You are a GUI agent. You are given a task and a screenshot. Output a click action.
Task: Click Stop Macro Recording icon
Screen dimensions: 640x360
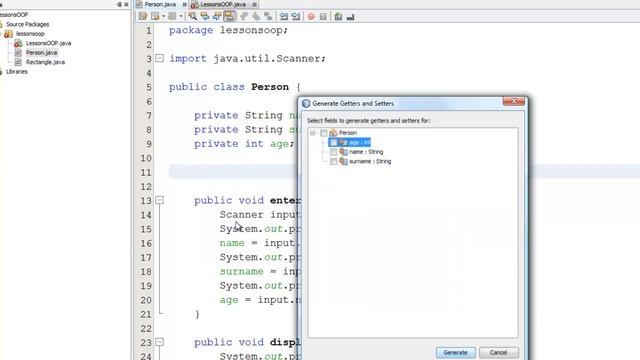click(x=323, y=16)
